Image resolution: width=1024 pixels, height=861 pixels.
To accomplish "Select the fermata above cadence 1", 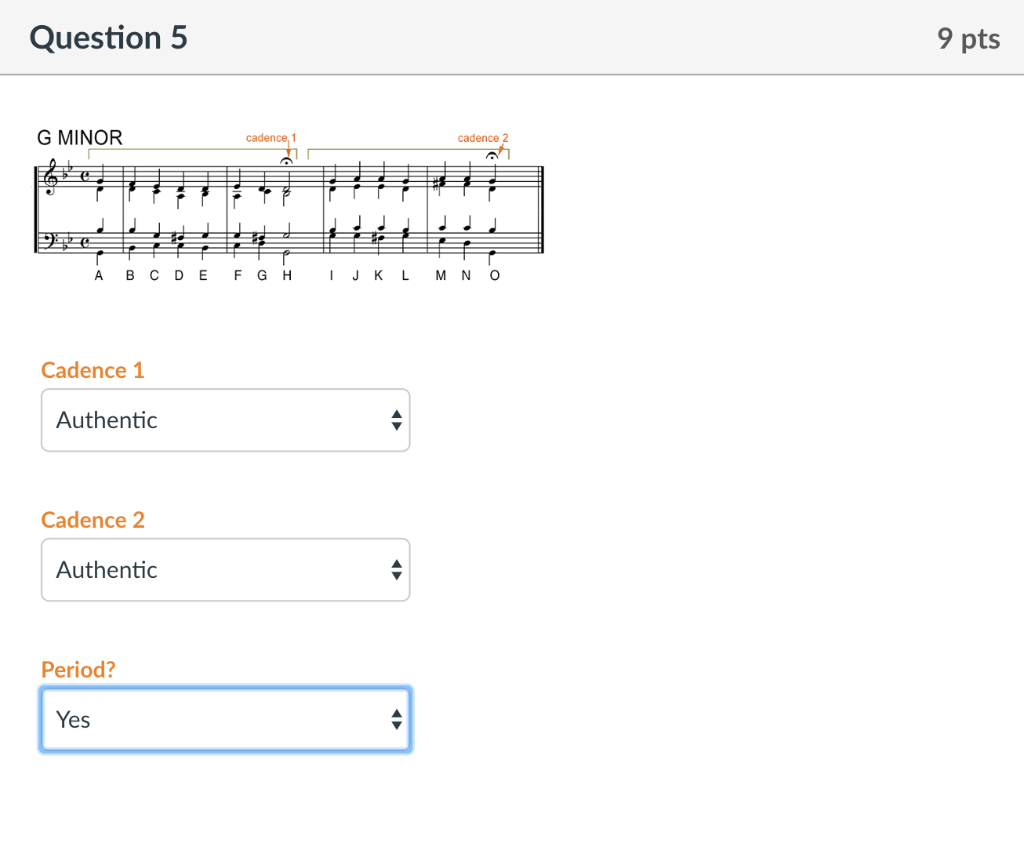I will click(285, 158).
